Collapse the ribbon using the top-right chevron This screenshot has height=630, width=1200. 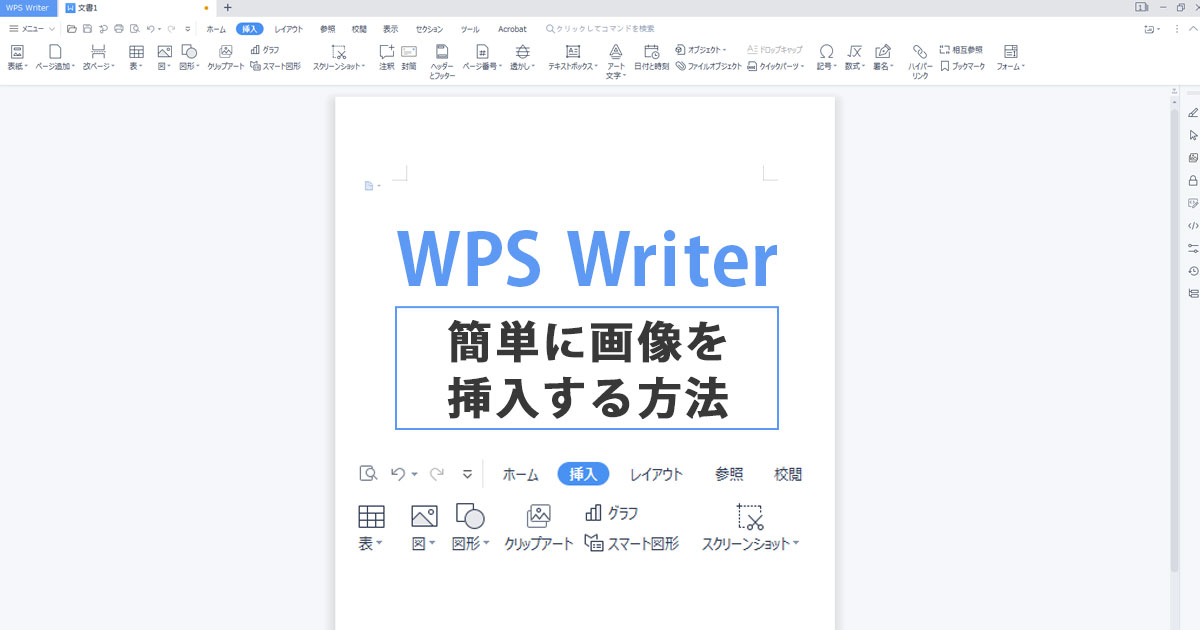(1192, 29)
